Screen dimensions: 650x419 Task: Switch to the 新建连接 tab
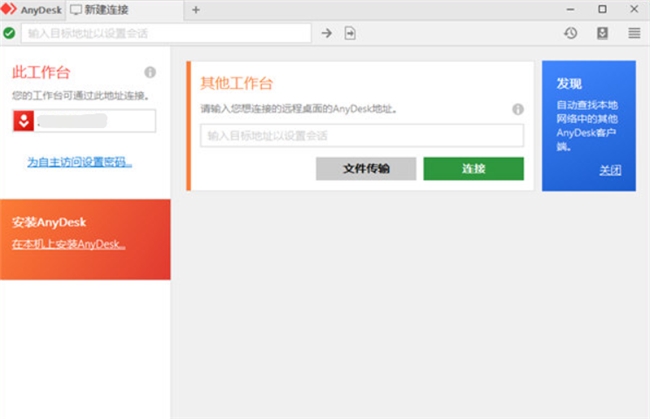click(124, 10)
